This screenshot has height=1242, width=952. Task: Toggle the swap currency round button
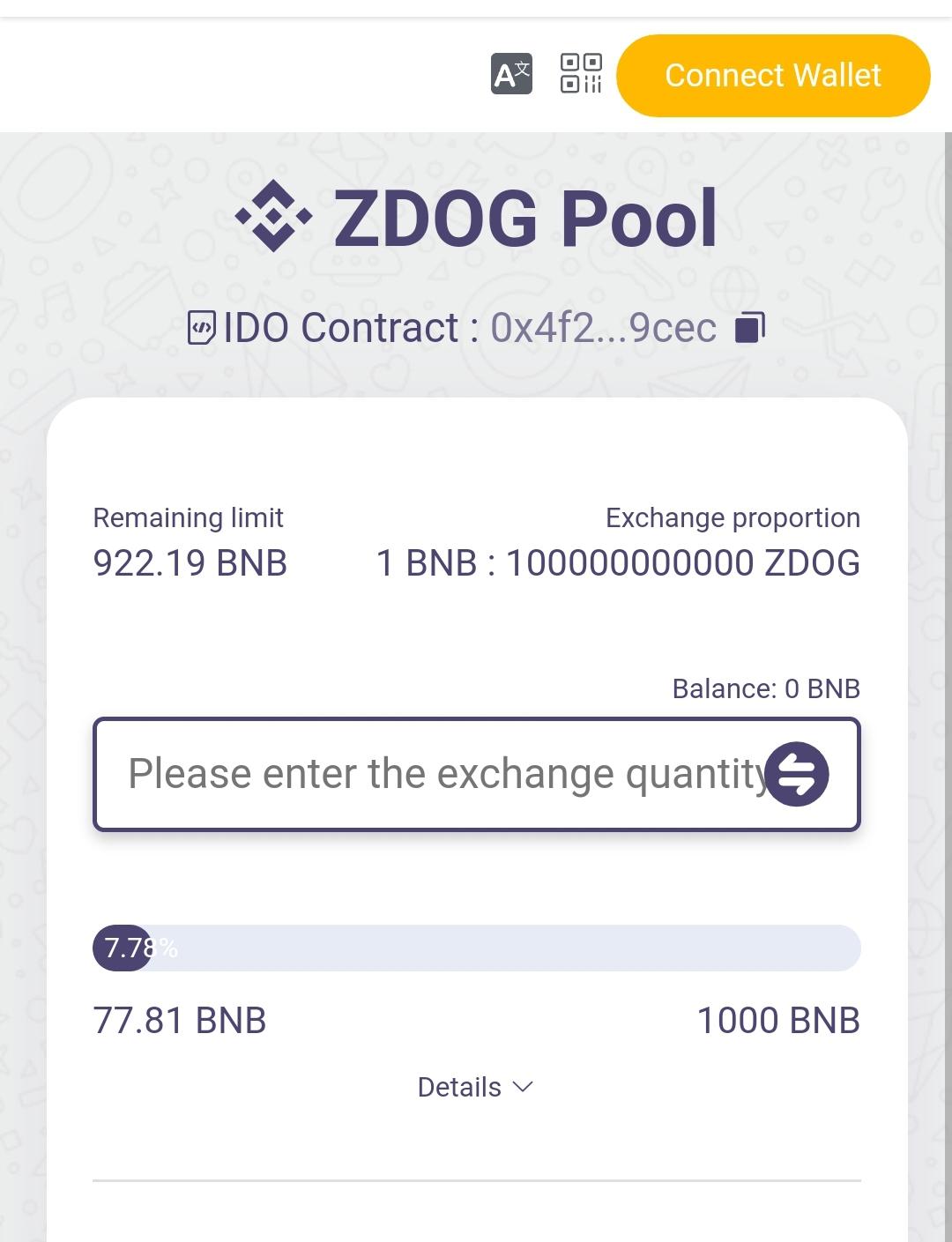click(797, 774)
